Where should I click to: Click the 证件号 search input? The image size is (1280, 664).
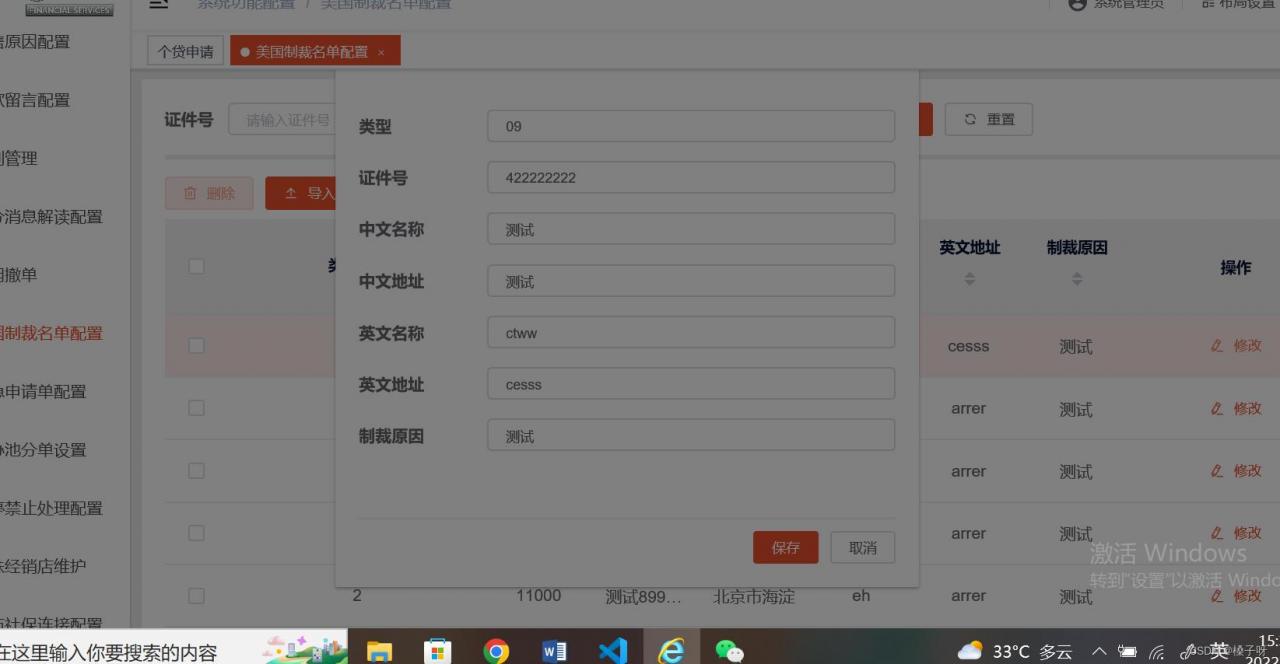point(284,120)
